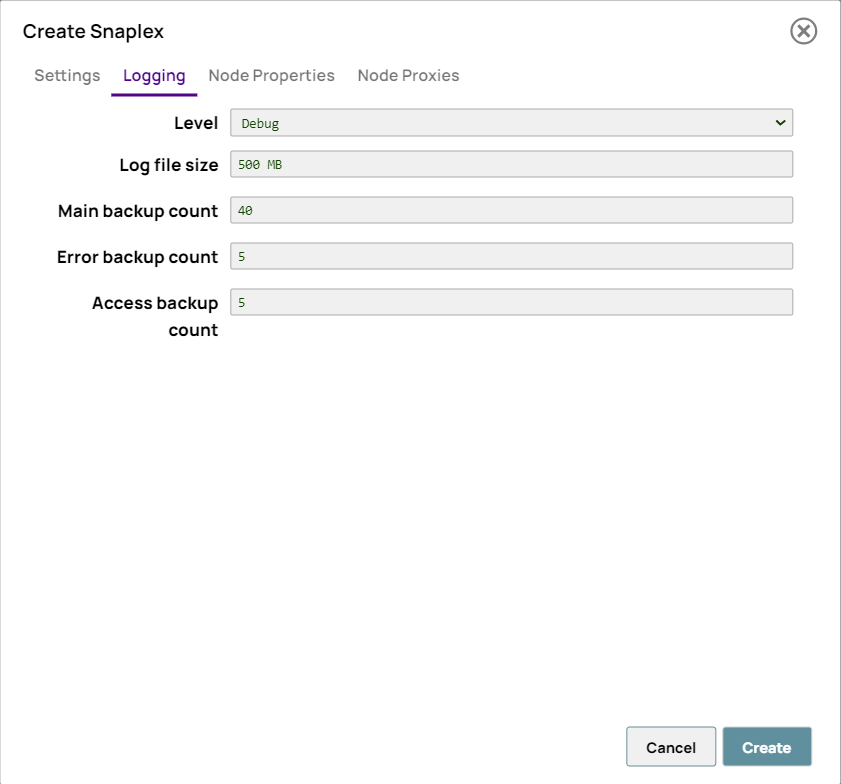Click the 500 MB value
The width and height of the screenshot is (841, 784).
(x=259, y=163)
